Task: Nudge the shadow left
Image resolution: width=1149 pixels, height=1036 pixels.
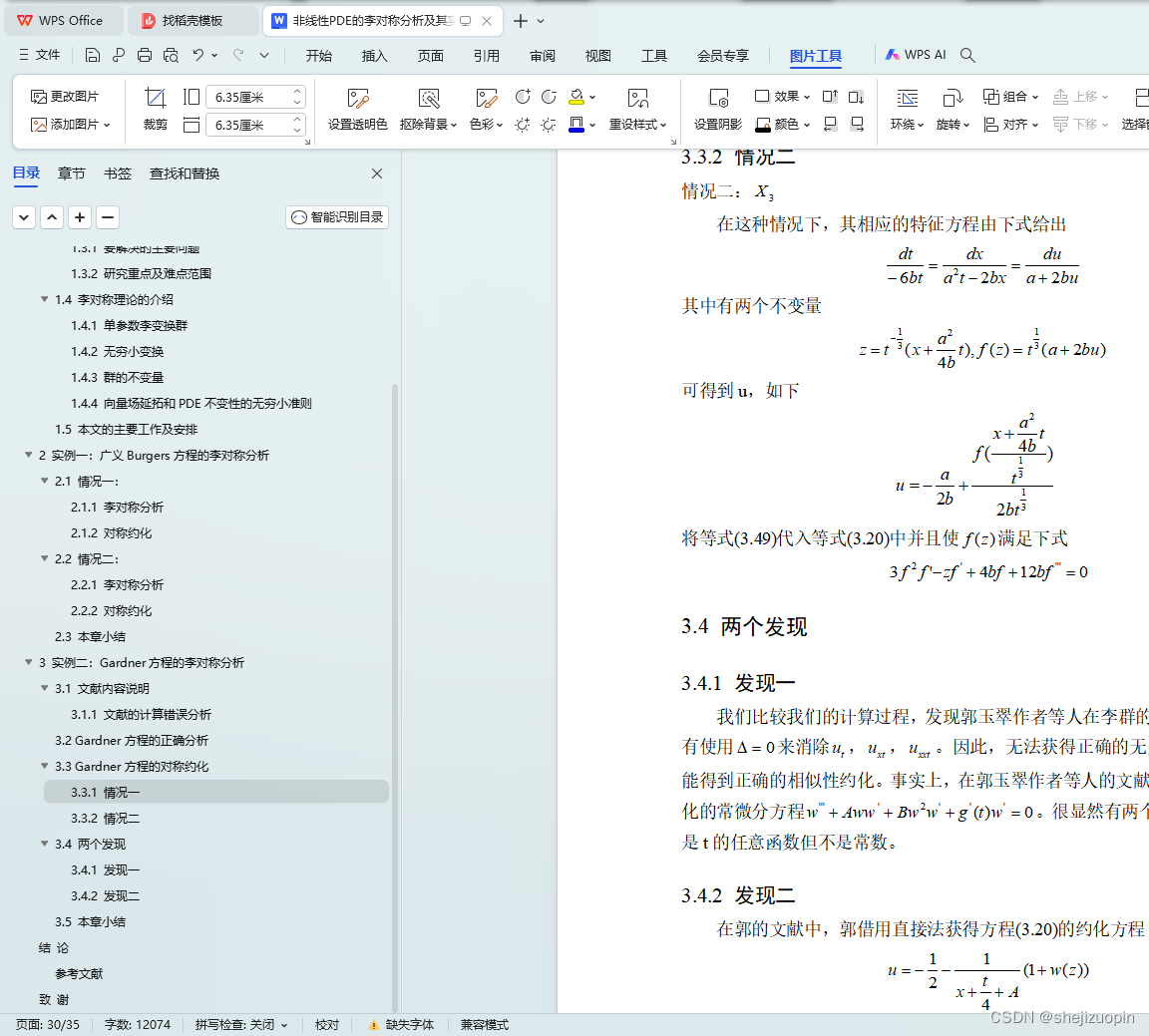Action: [x=830, y=125]
